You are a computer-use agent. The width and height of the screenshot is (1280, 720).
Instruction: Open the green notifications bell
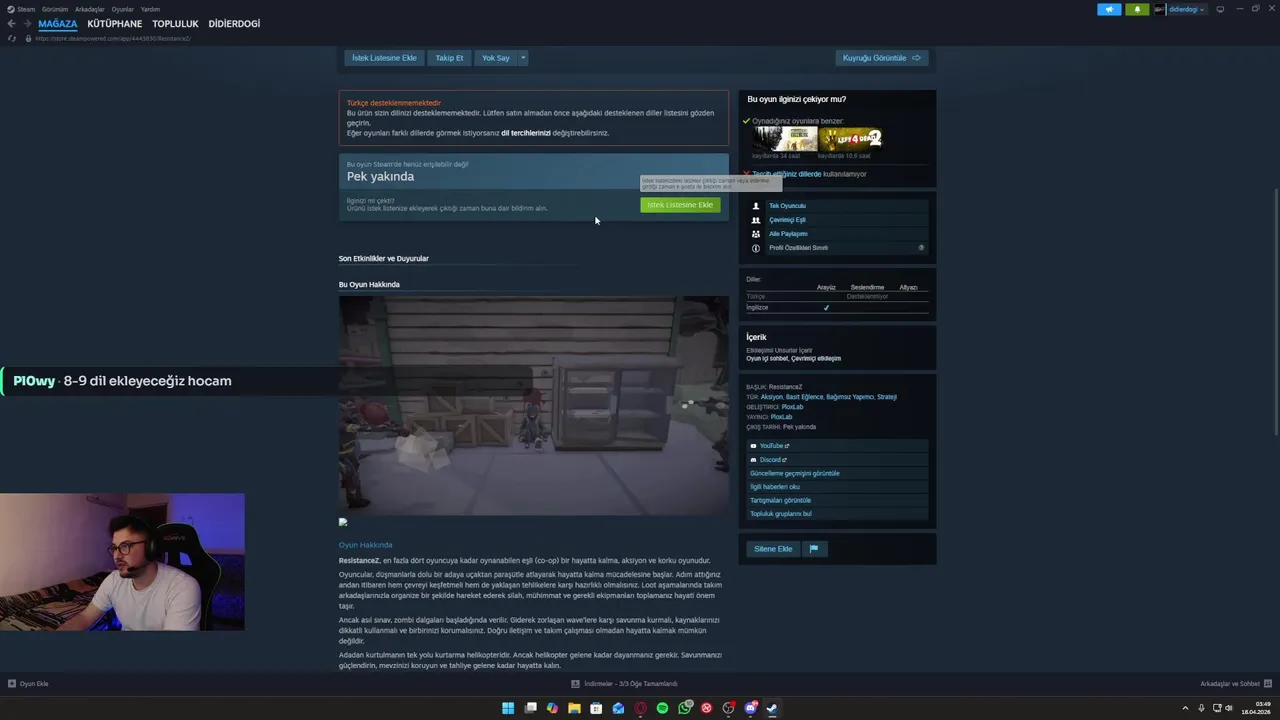tap(1137, 9)
